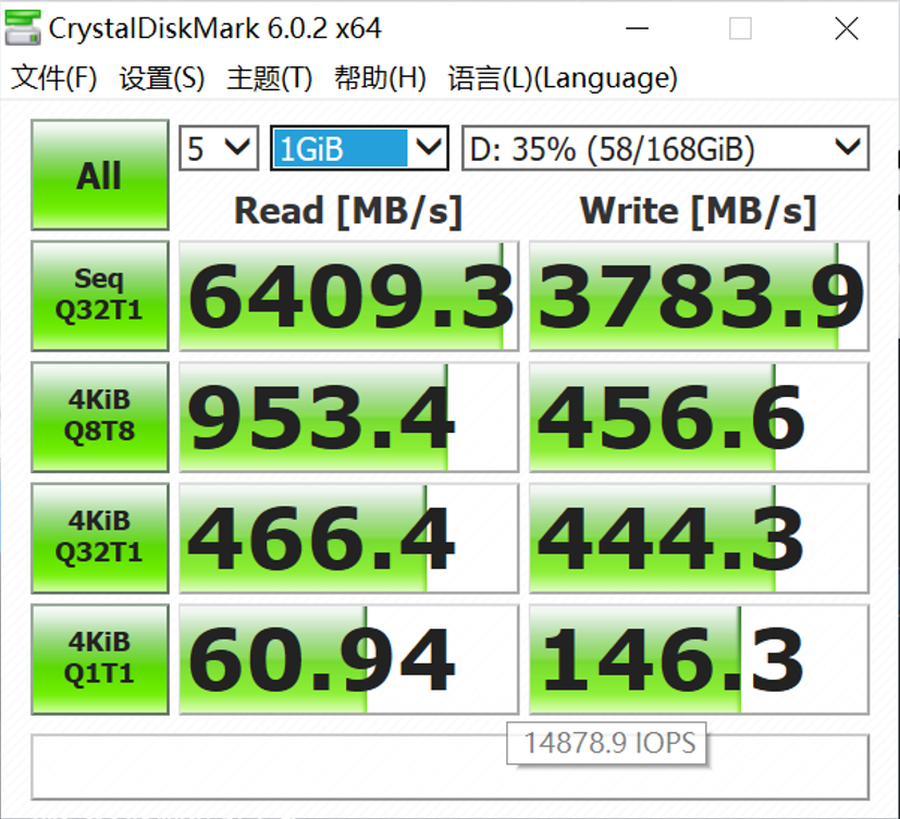Expand the 1GiB test size dropdown

tap(359, 148)
